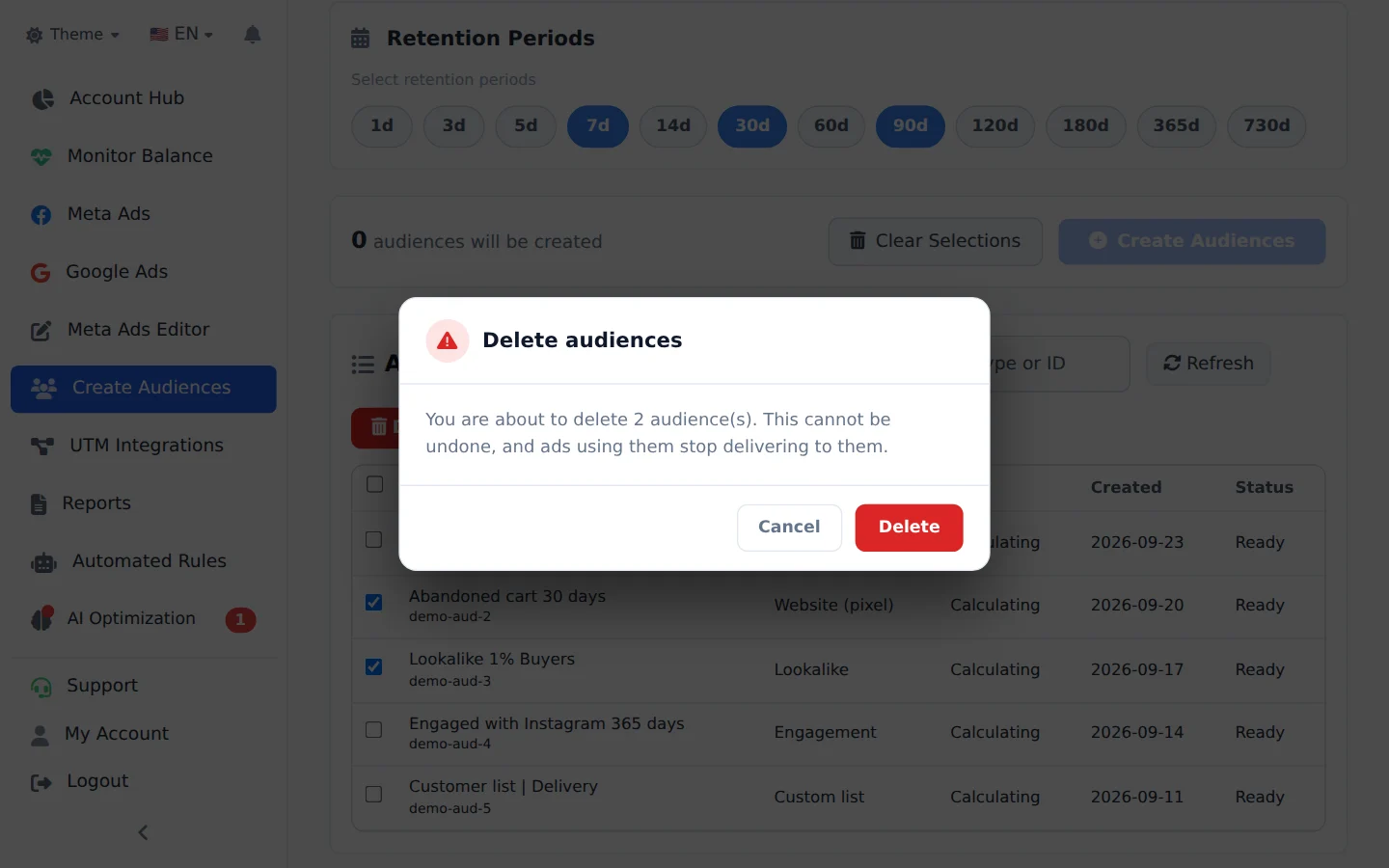Uncheck the Abandoned cart 30 days checkbox
Viewport: 1389px width, 868px height.
click(x=374, y=603)
